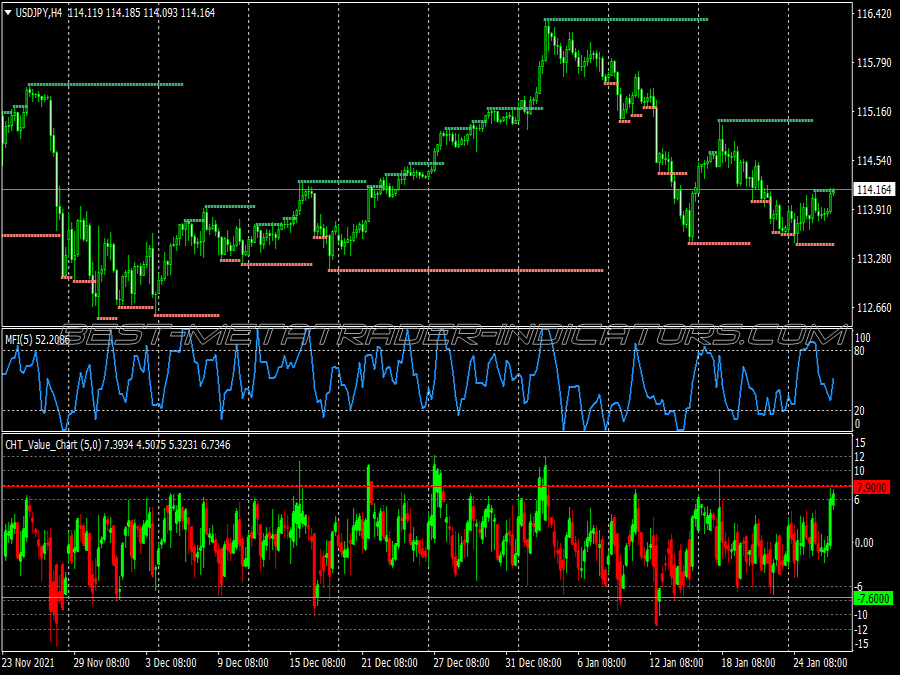Select the green dotted resistance line at chart top
Viewport: 900px width, 675px height.
coord(626,20)
